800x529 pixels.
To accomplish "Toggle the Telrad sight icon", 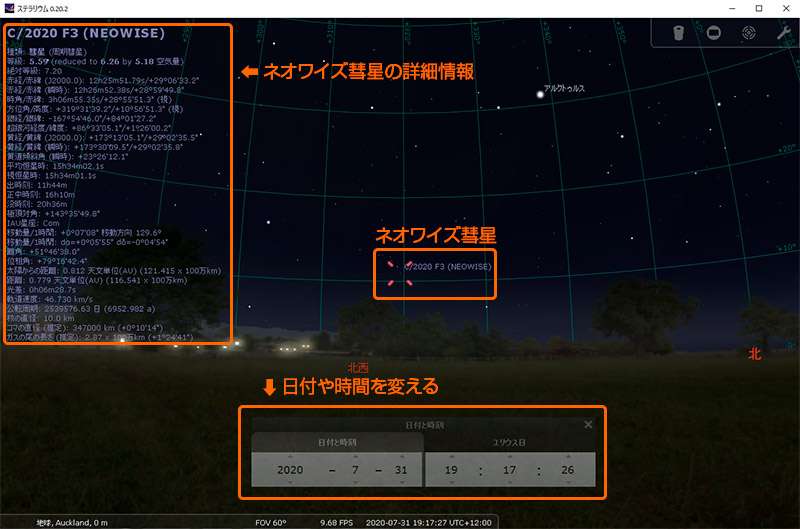I will click(748, 33).
